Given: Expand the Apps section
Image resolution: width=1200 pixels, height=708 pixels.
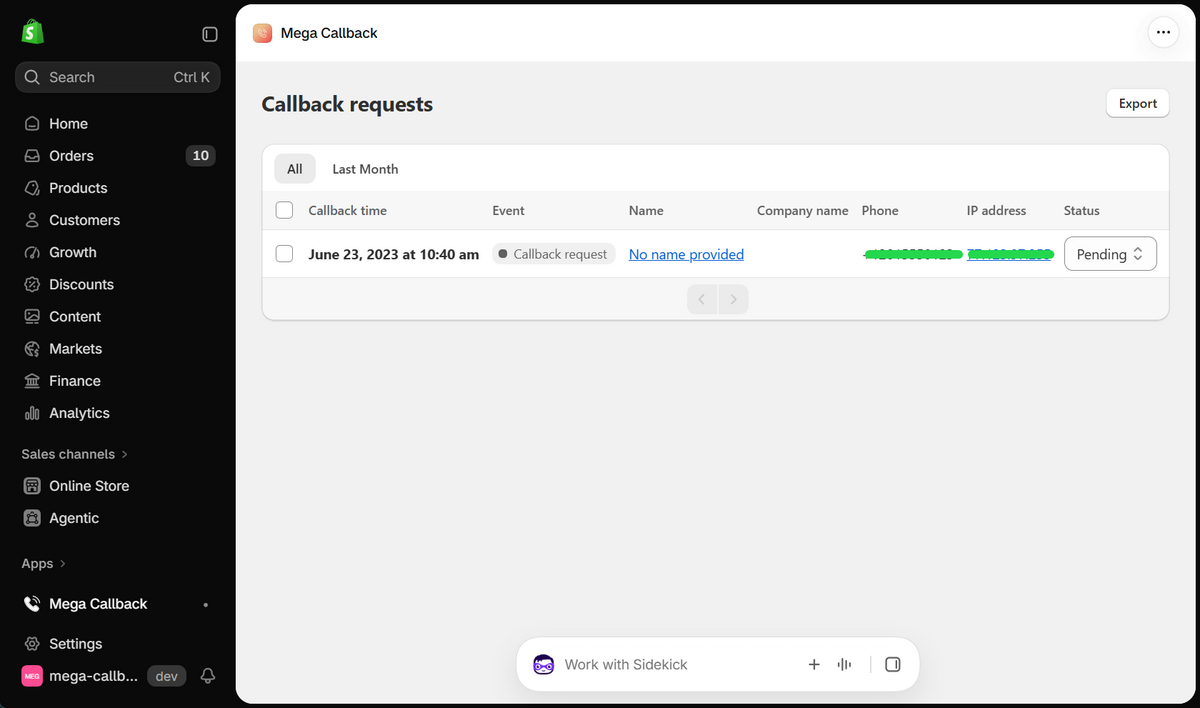Looking at the screenshot, I should tap(44, 564).
